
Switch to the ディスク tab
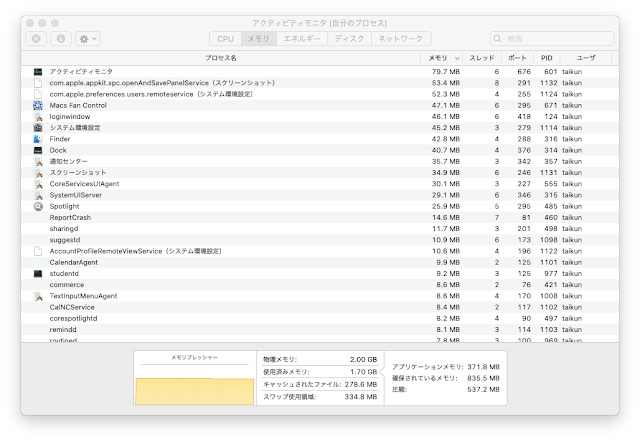coord(349,39)
